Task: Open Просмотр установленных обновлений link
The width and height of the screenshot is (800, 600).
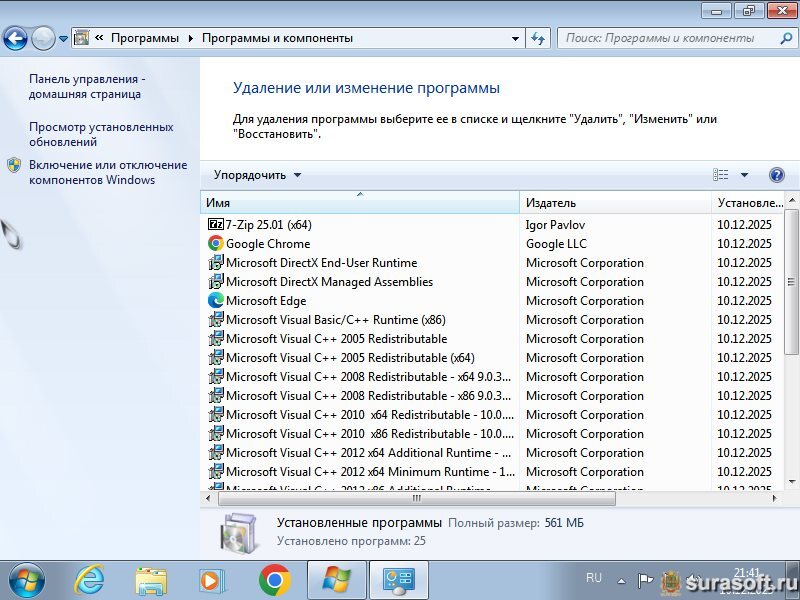Action: 101,134
